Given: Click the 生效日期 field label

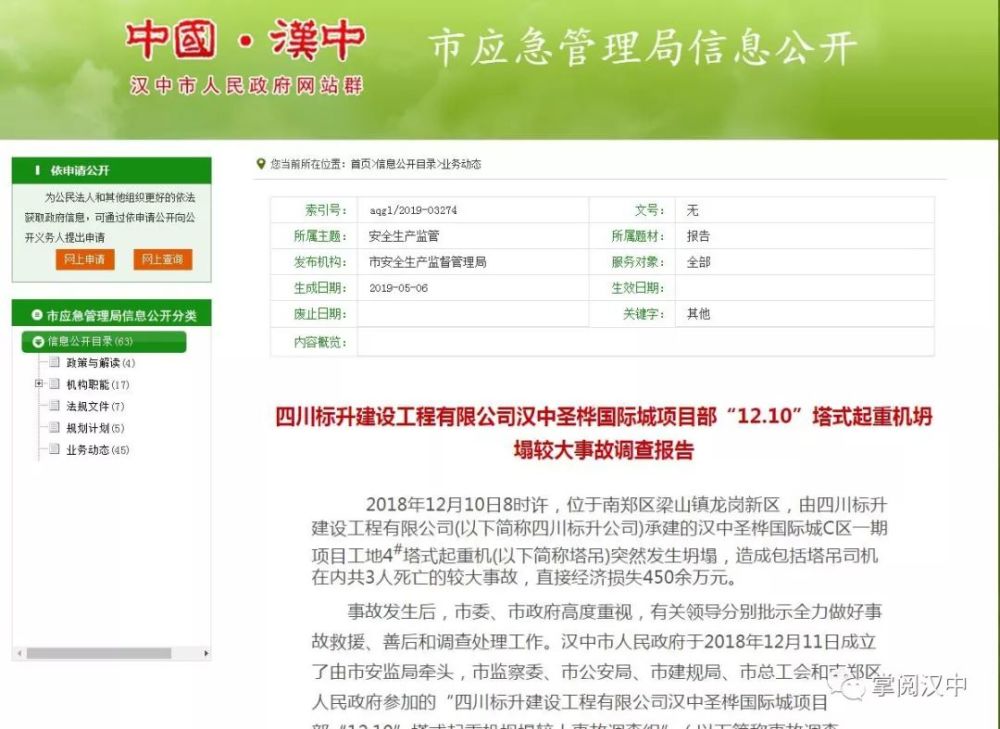Looking at the screenshot, I should tap(638, 288).
